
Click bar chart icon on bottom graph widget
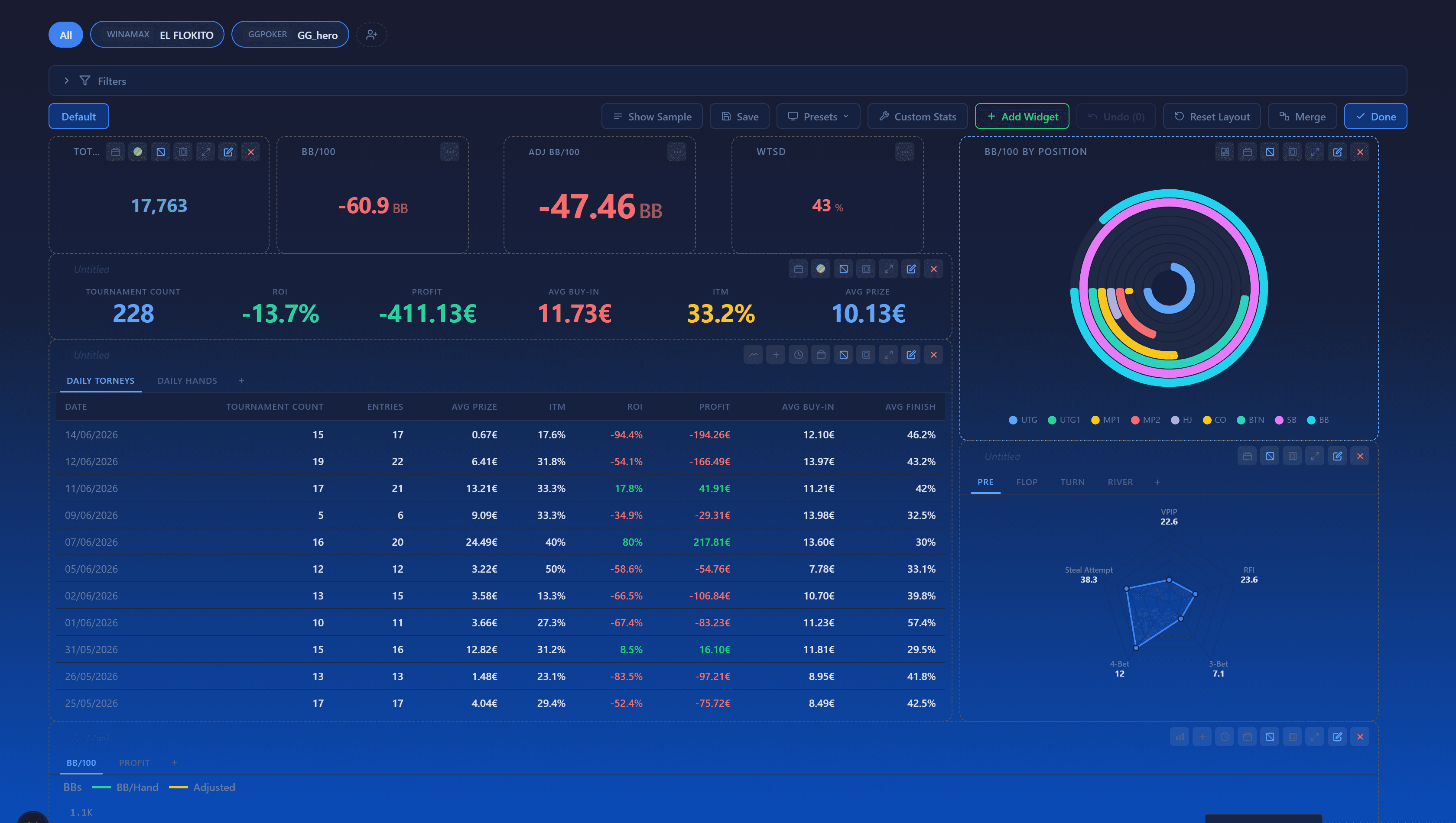(1180, 737)
